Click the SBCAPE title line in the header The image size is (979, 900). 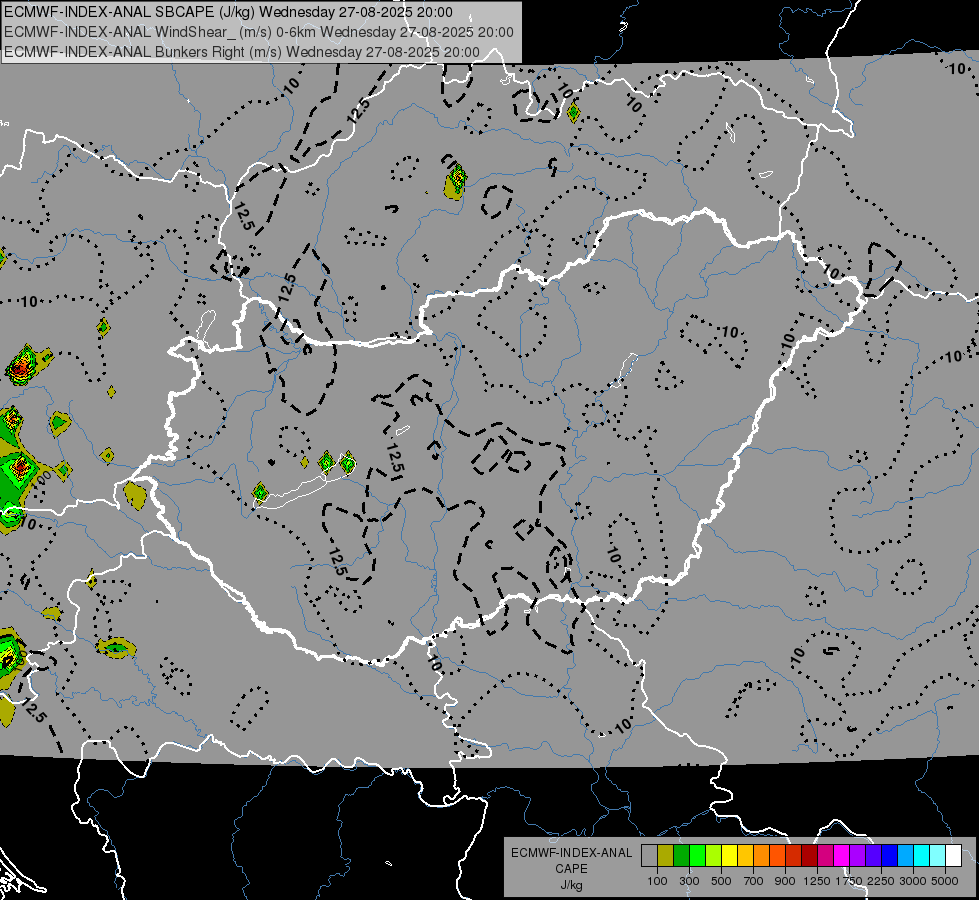coord(228,12)
